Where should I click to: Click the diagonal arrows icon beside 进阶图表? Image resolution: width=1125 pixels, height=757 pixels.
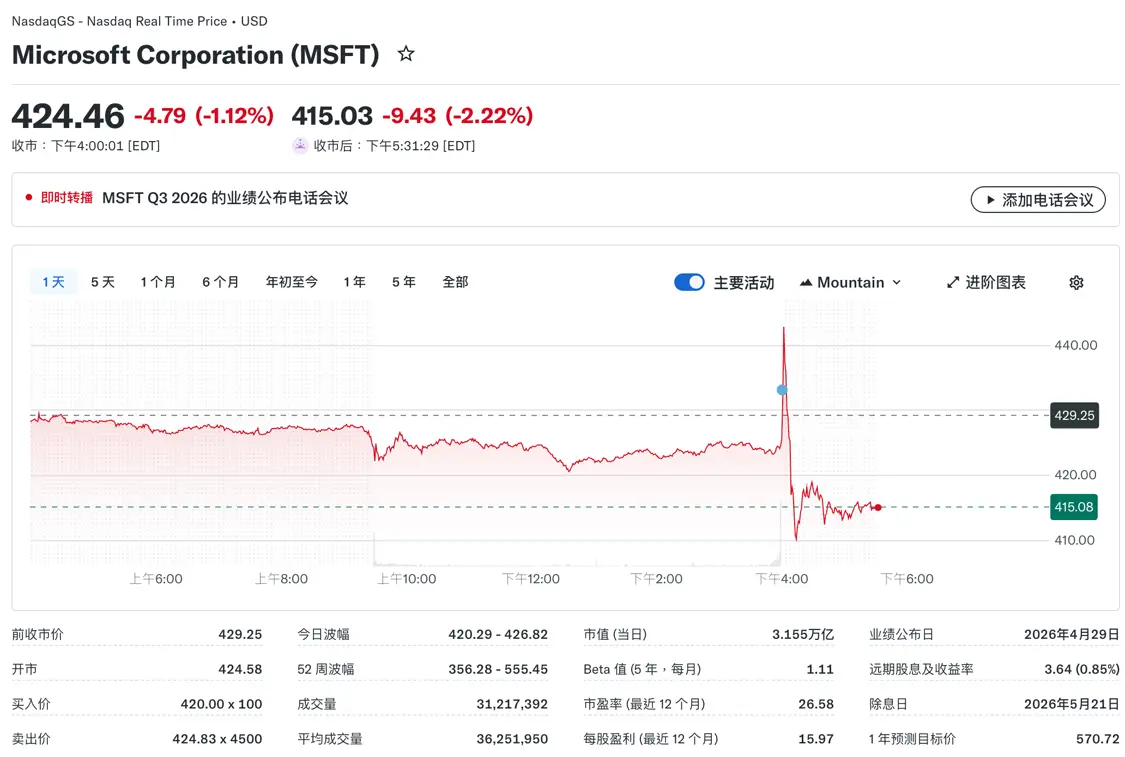951,282
